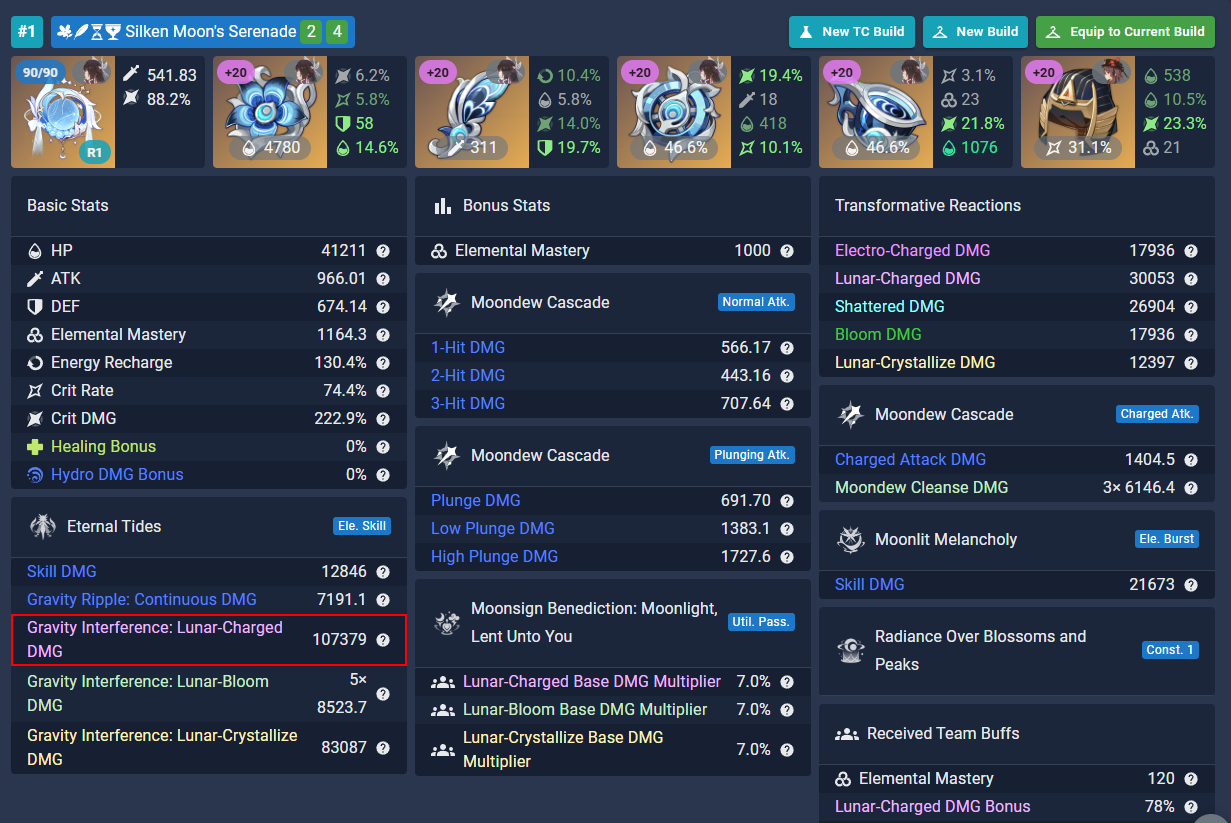Click help icon beside Shattered DMG
Image resolution: width=1231 pixels, height=823 pixels.
[x=1190, y=307]
